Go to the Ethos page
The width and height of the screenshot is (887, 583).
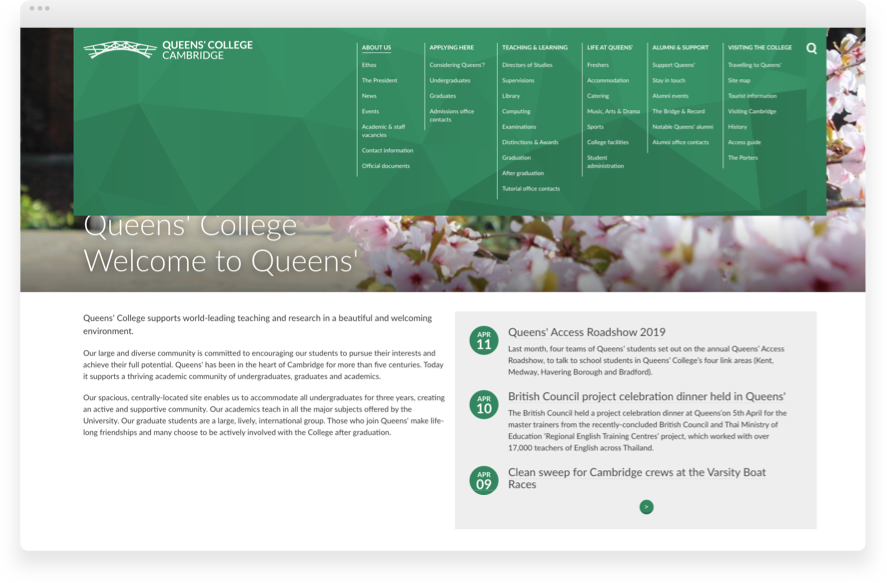point(369,65)
